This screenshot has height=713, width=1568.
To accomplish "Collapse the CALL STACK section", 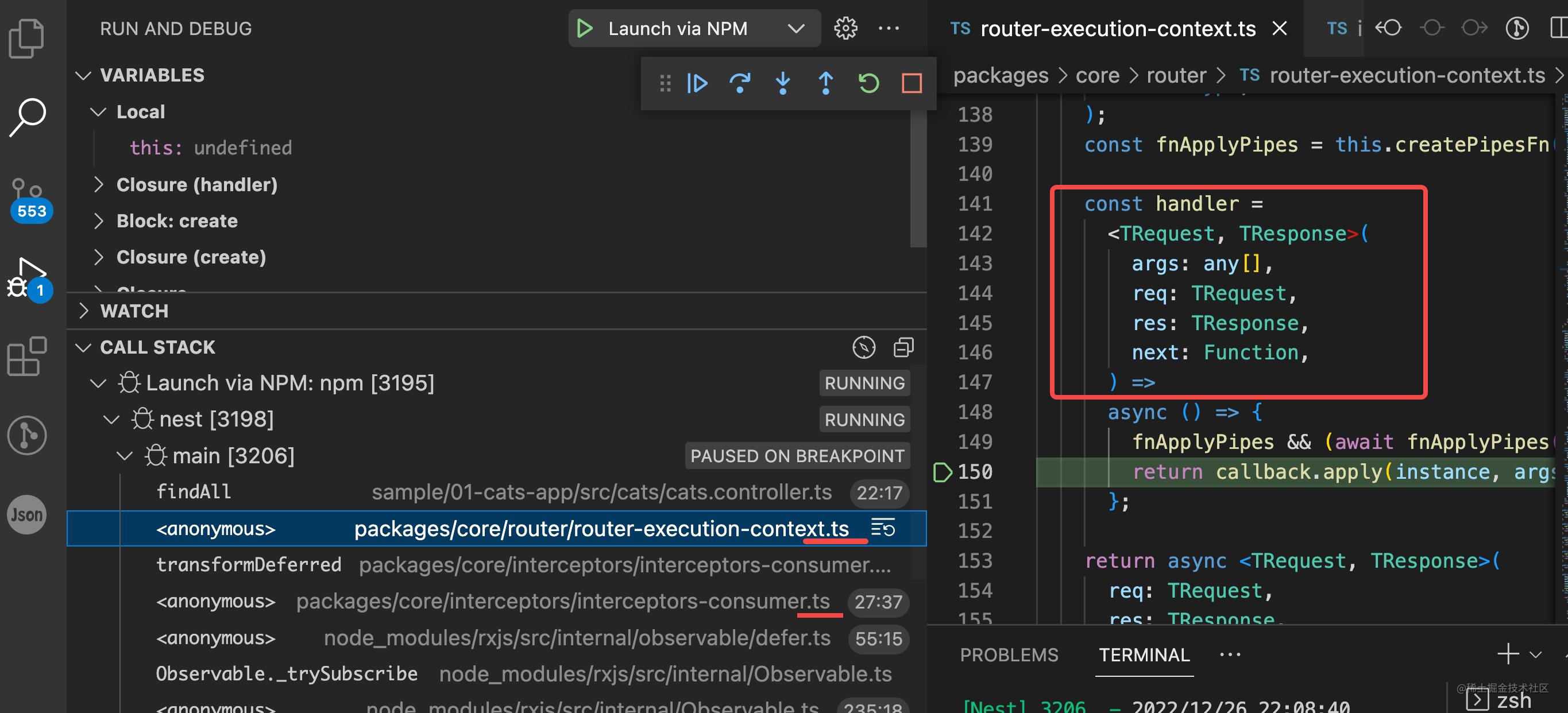I will click(83, 347).
